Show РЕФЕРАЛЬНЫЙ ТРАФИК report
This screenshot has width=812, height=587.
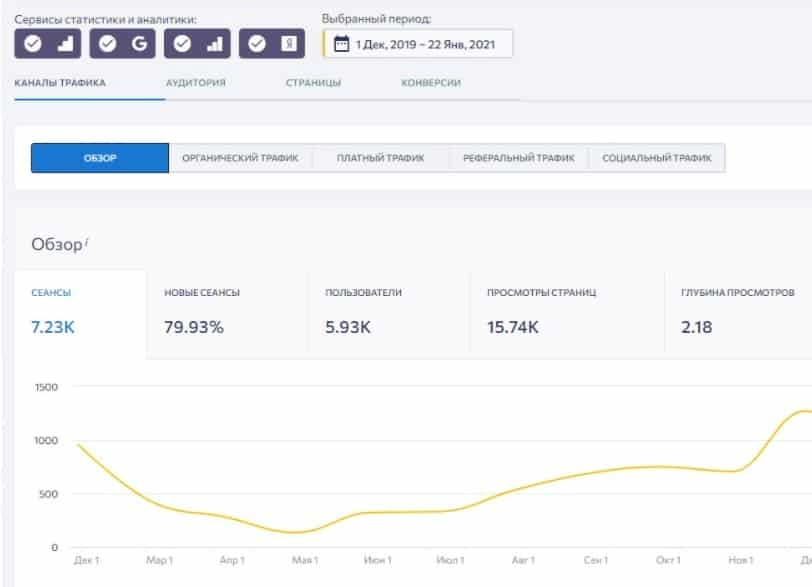(x=519, y=158)
